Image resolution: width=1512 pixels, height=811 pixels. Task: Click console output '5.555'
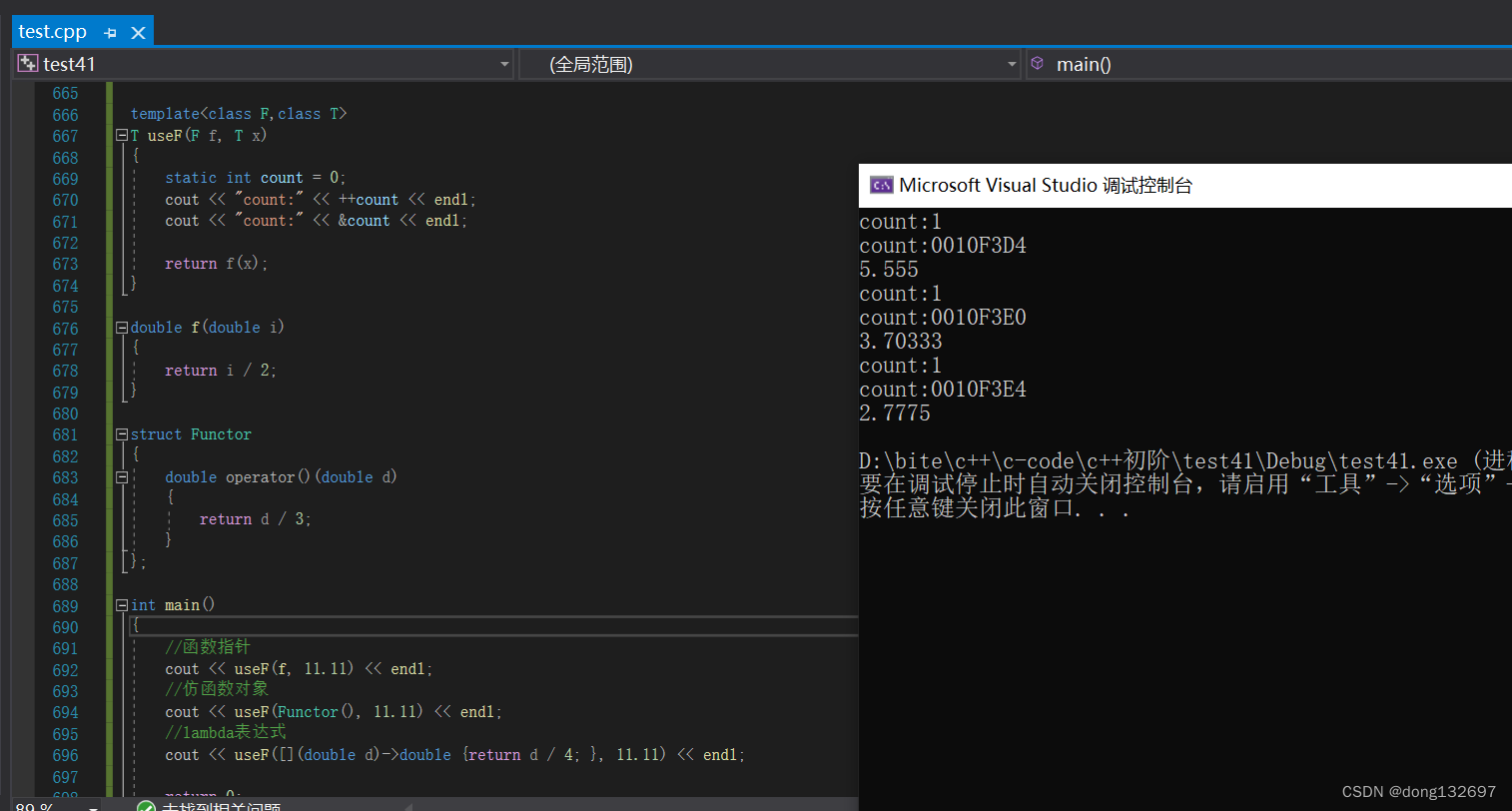tap(889, 270)
